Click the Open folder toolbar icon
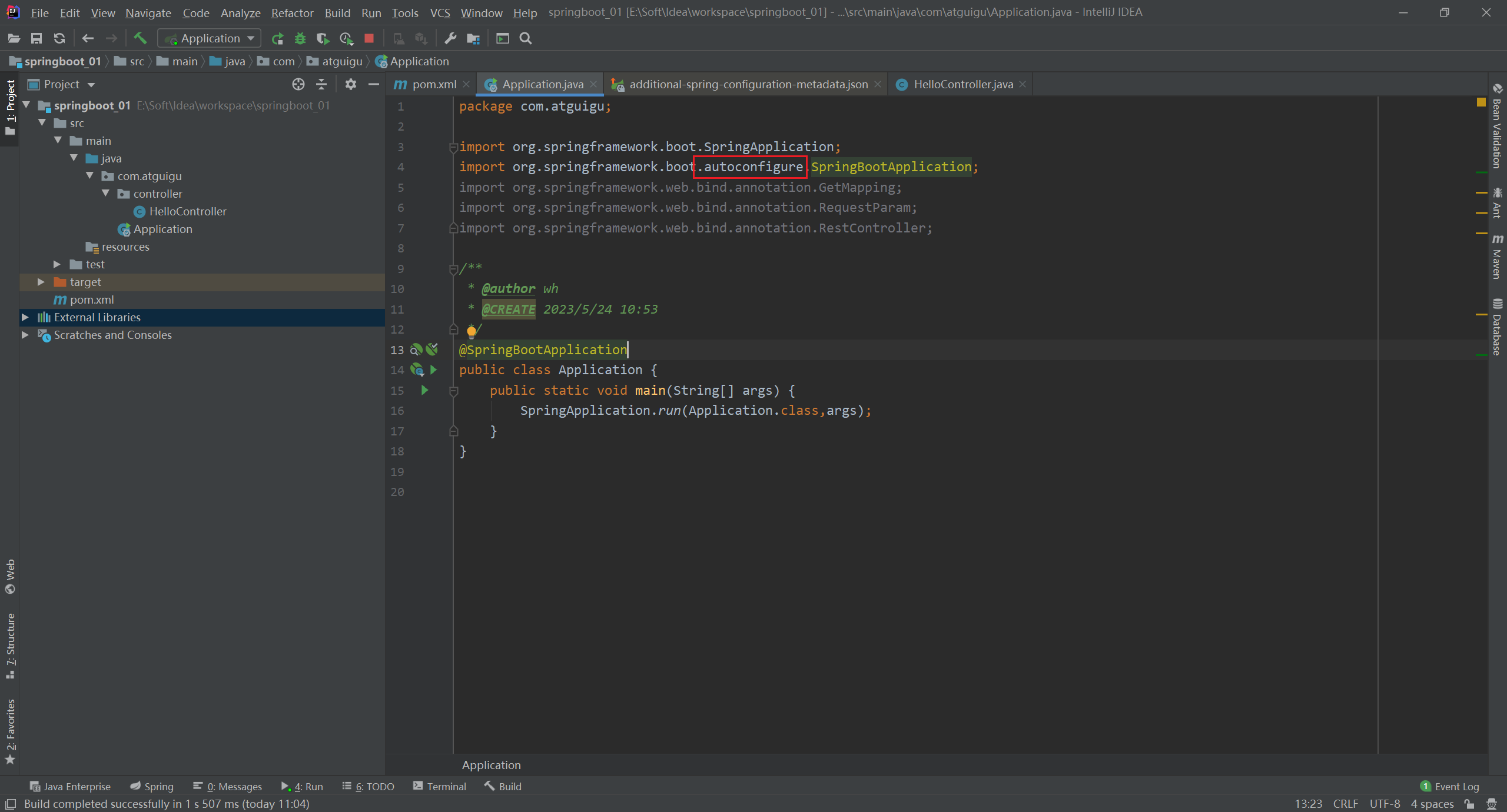This screenshot has width=1507, height=812. (14, 38)
